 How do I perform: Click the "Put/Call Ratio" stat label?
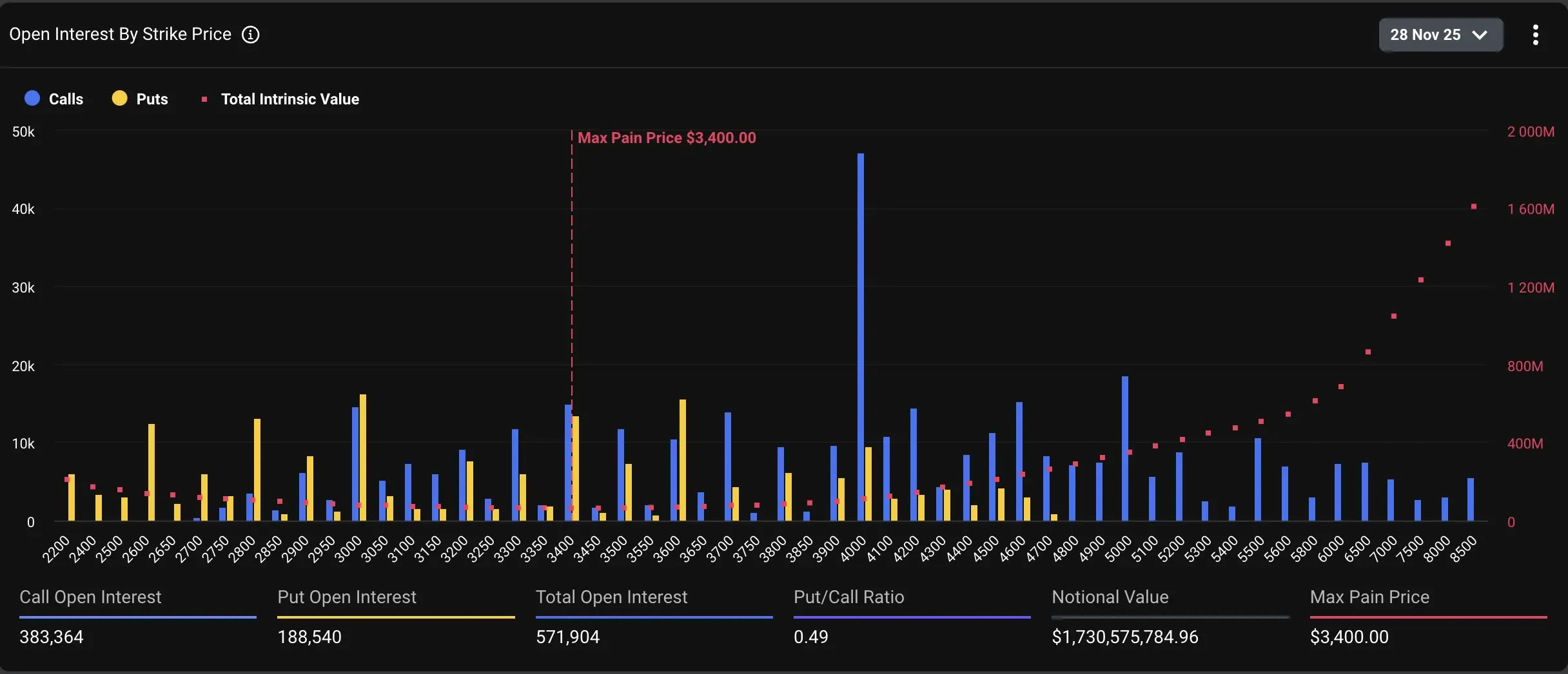pos(849,597)
